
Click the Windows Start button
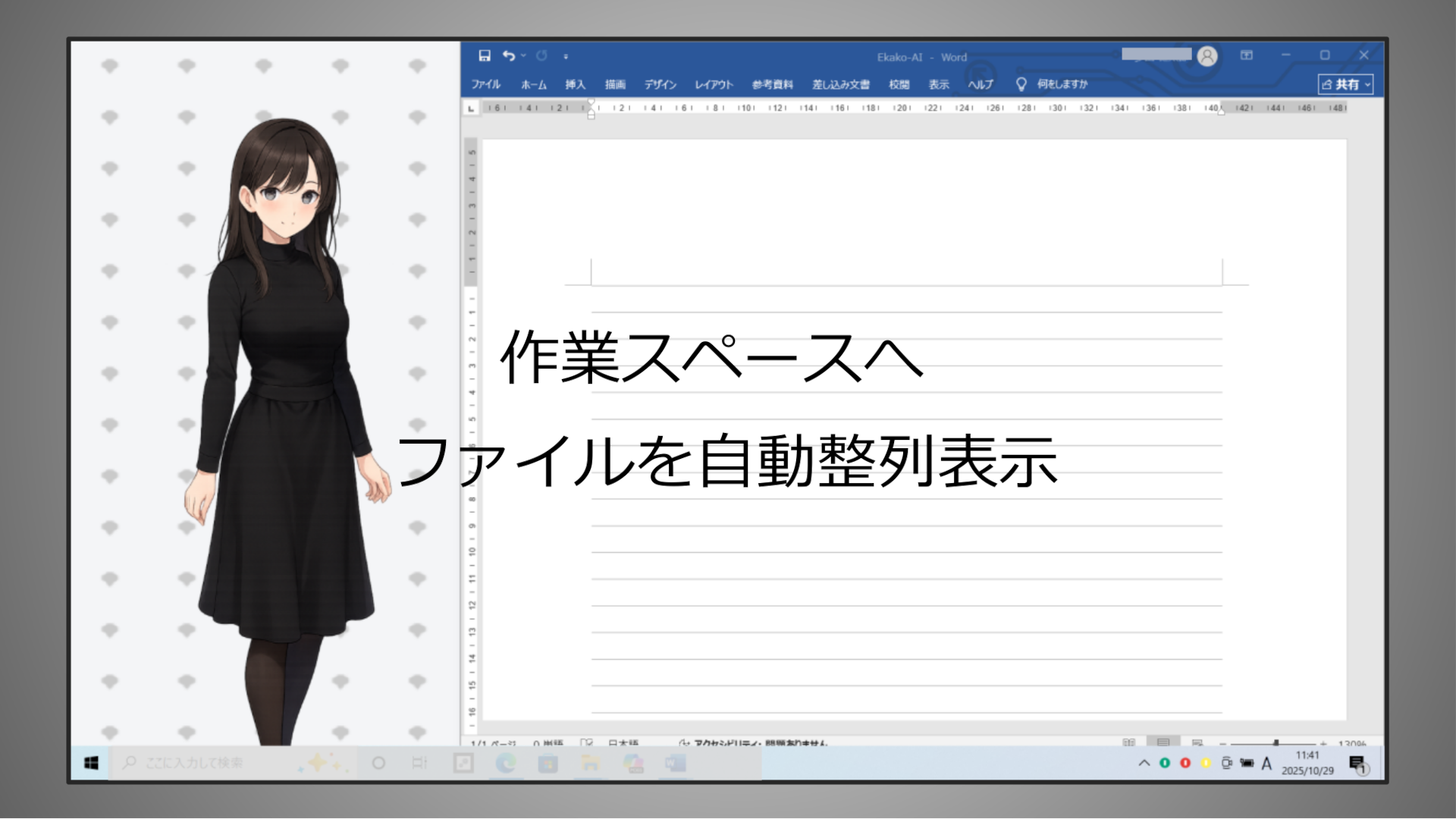[x=91, y=763]
